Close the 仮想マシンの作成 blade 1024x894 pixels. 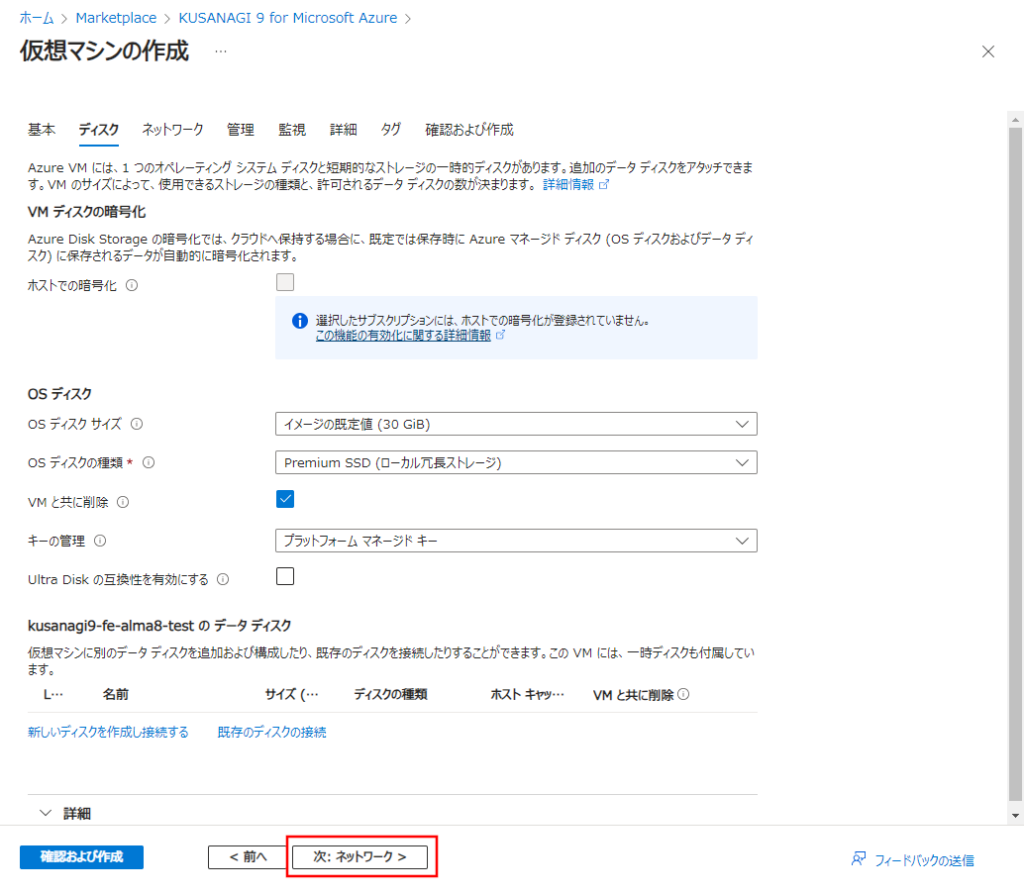(988, 52)
